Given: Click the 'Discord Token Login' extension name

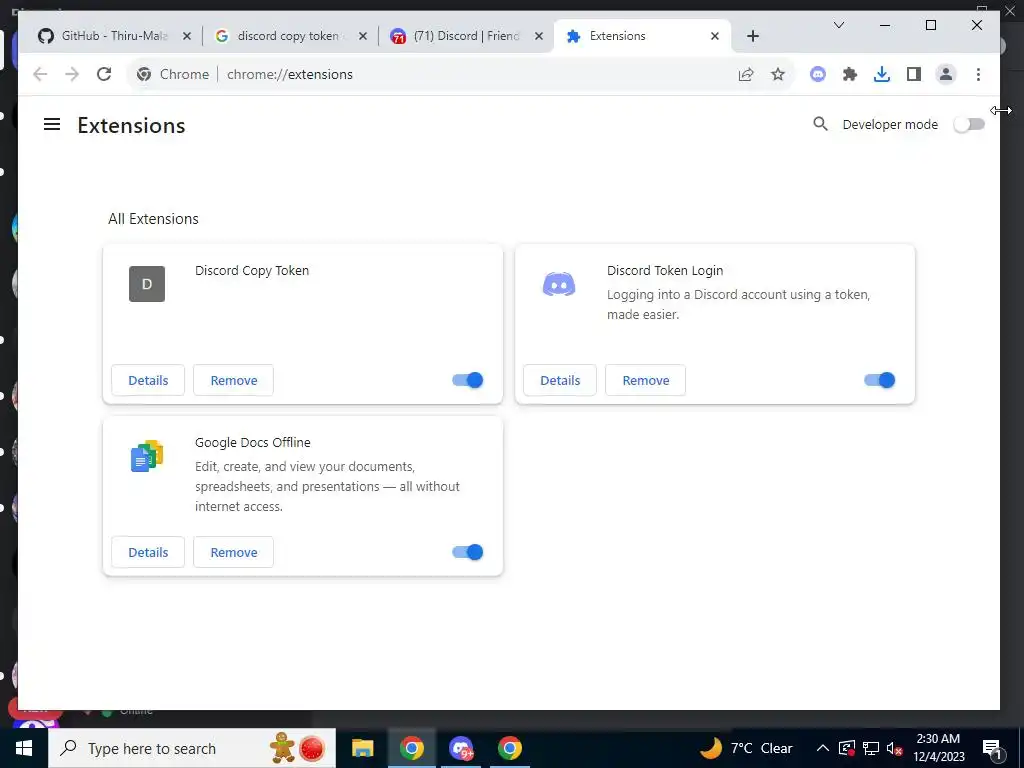Looking at the screenshot, I should coord(665,270).
